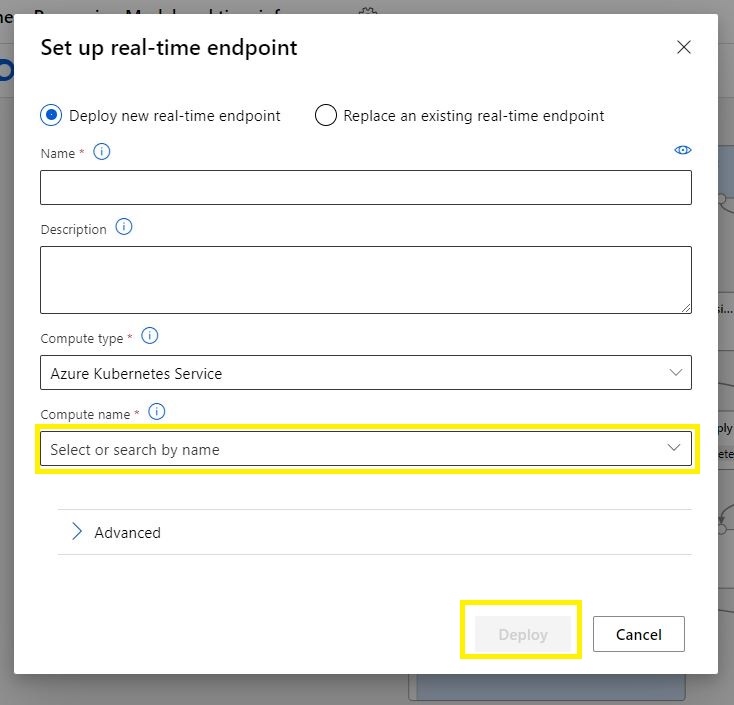Click the Compute type info icon
The width and height of the screenshot is (734, 705).
pos(150,336)
